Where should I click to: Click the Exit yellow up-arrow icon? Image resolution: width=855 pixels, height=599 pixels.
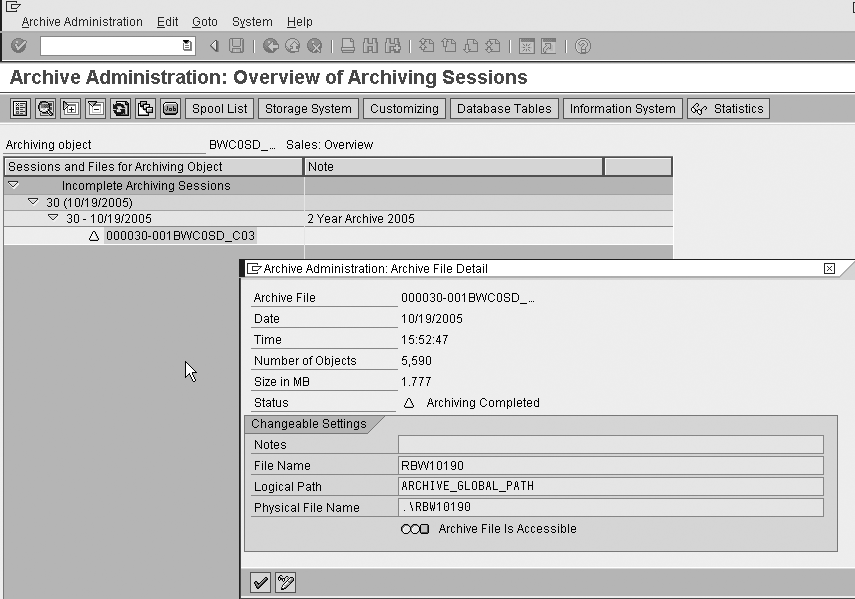click(293, 46)
